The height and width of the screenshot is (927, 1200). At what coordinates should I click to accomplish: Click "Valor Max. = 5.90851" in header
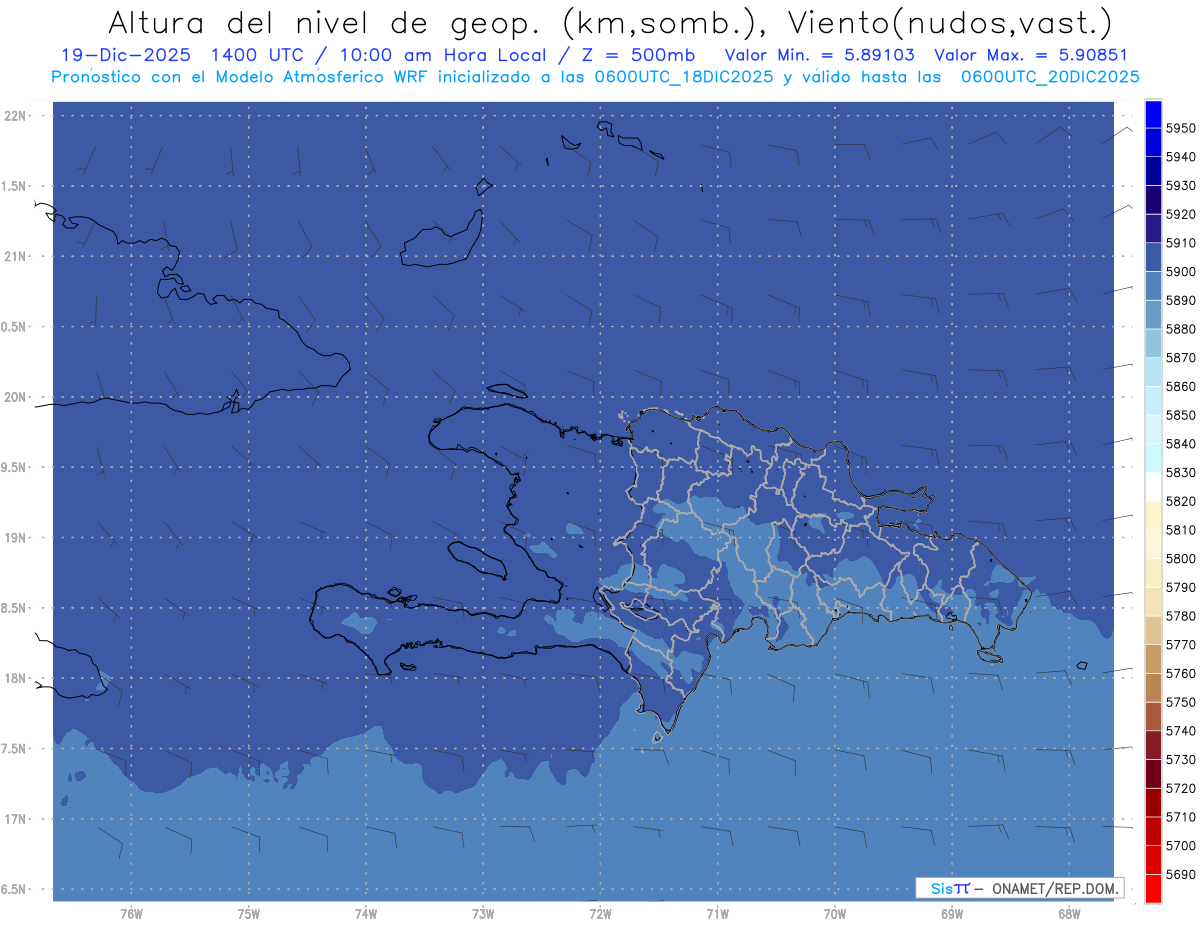[x=1030, y=55]
